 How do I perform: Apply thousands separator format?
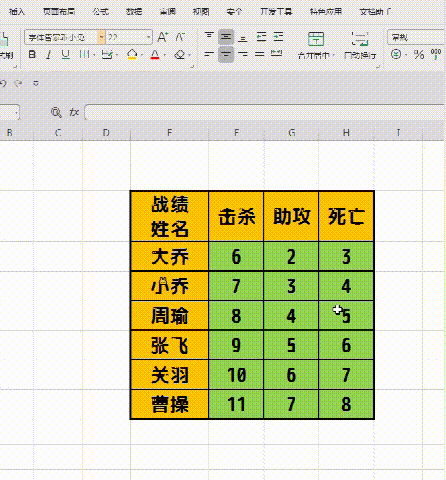436,54
